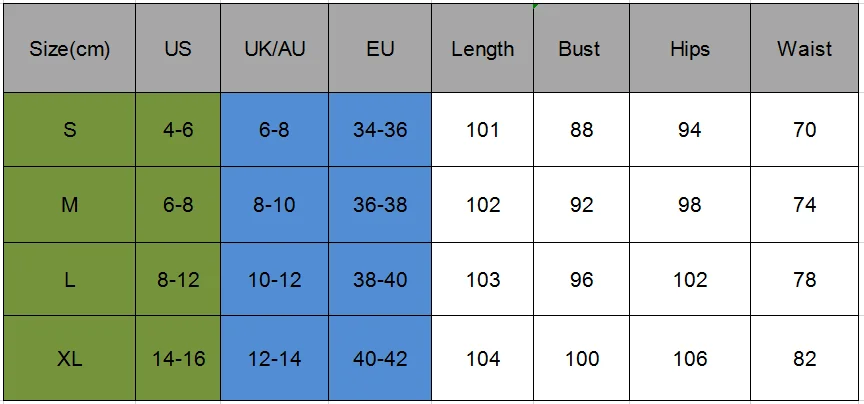Click the green M size cell
Screen dimensions: 864x404
click(69, 204)
